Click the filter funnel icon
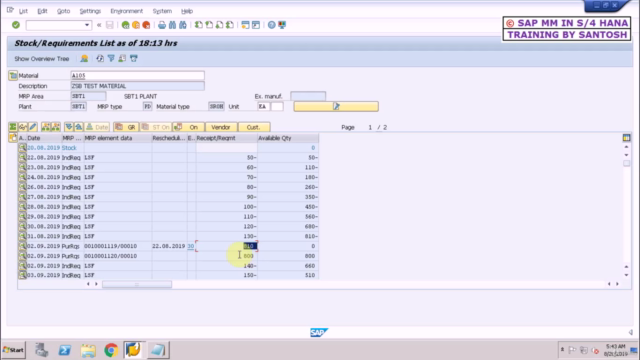This screenshot has height=360, width=640. point(111,59)
